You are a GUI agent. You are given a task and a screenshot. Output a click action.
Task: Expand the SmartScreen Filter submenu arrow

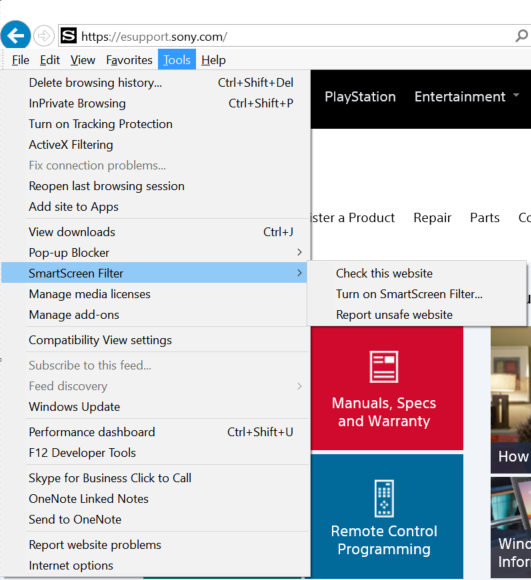pyautogui.click(x=299, y=273)
